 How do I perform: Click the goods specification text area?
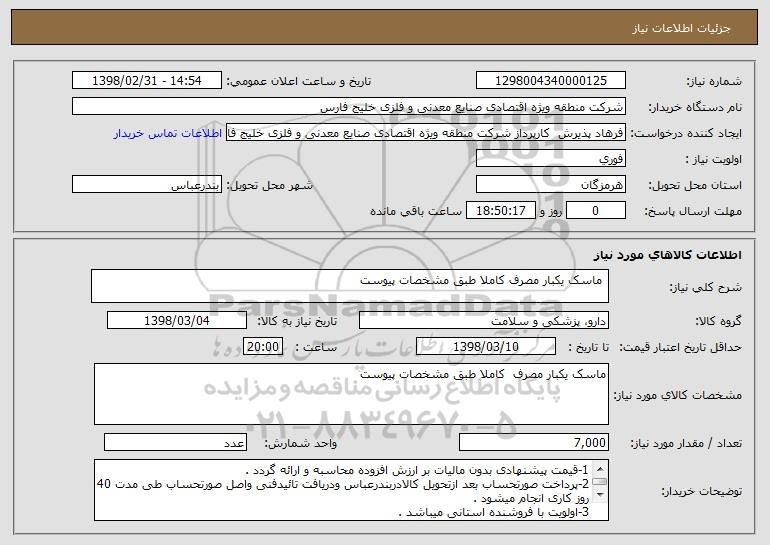coord(351,394)
